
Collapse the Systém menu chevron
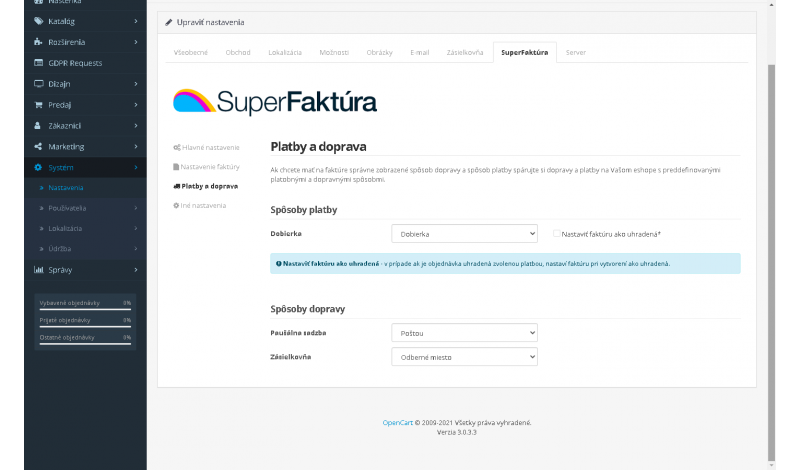point(136,167)
